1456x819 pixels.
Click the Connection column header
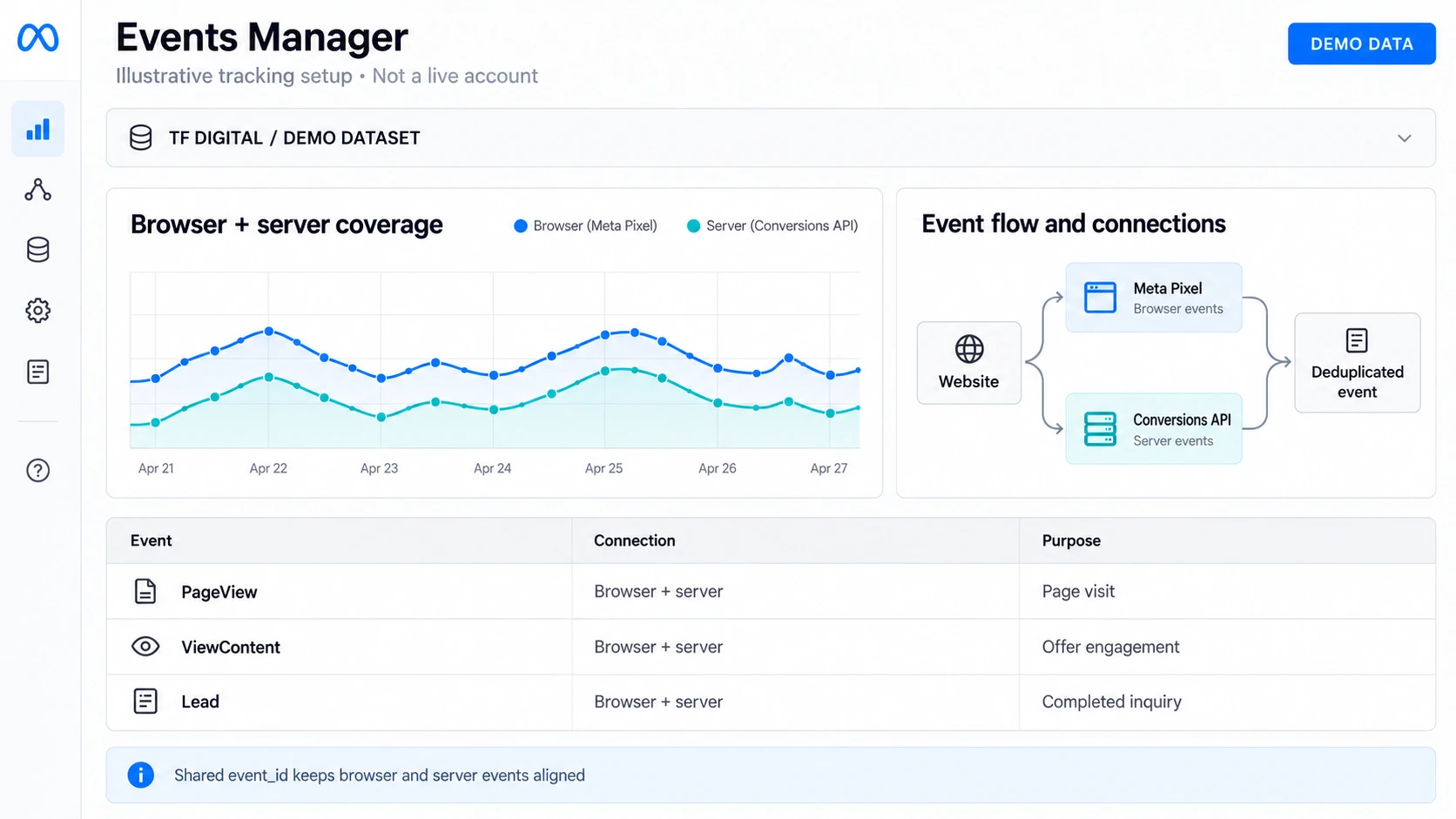635,540
